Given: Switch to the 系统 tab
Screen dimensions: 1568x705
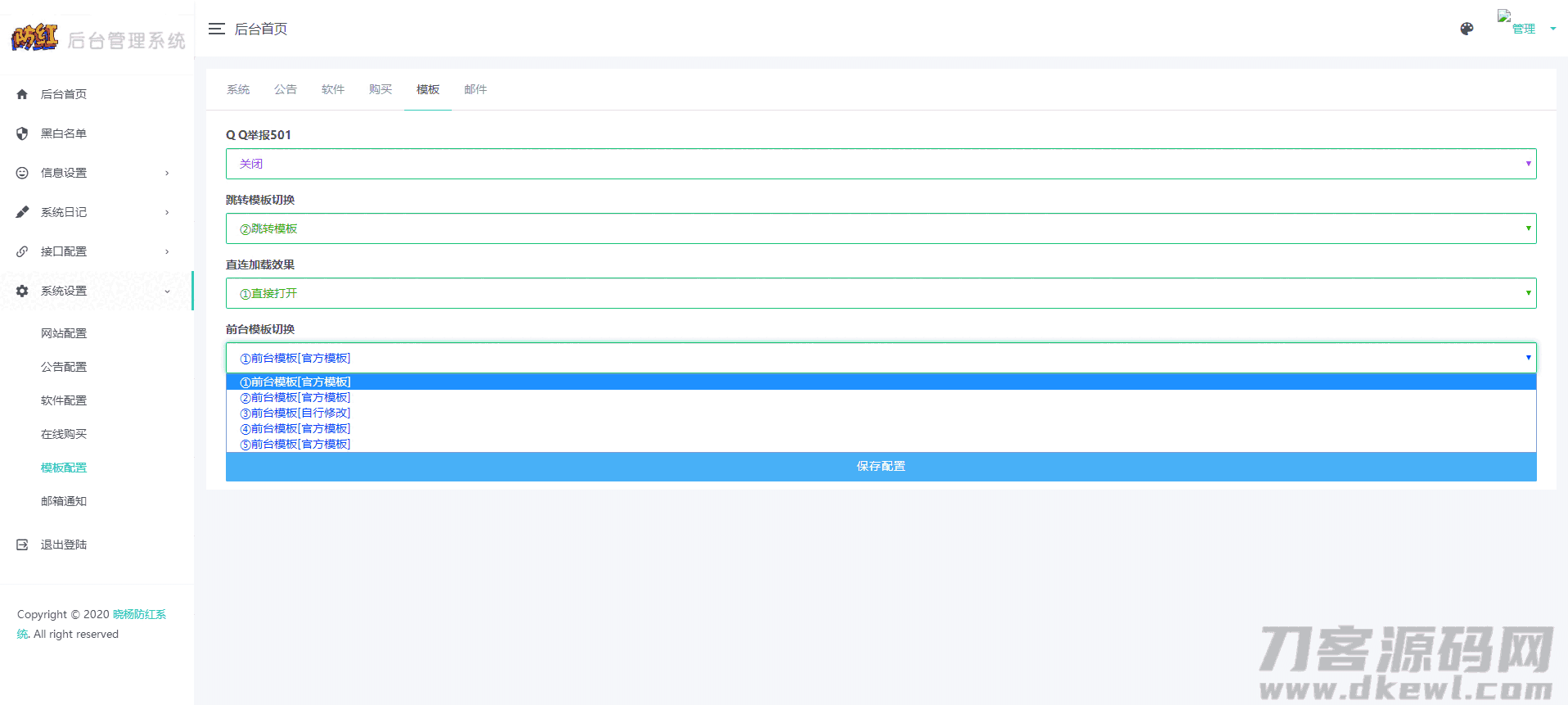Looking at the screenshot, I should (238, 89).
